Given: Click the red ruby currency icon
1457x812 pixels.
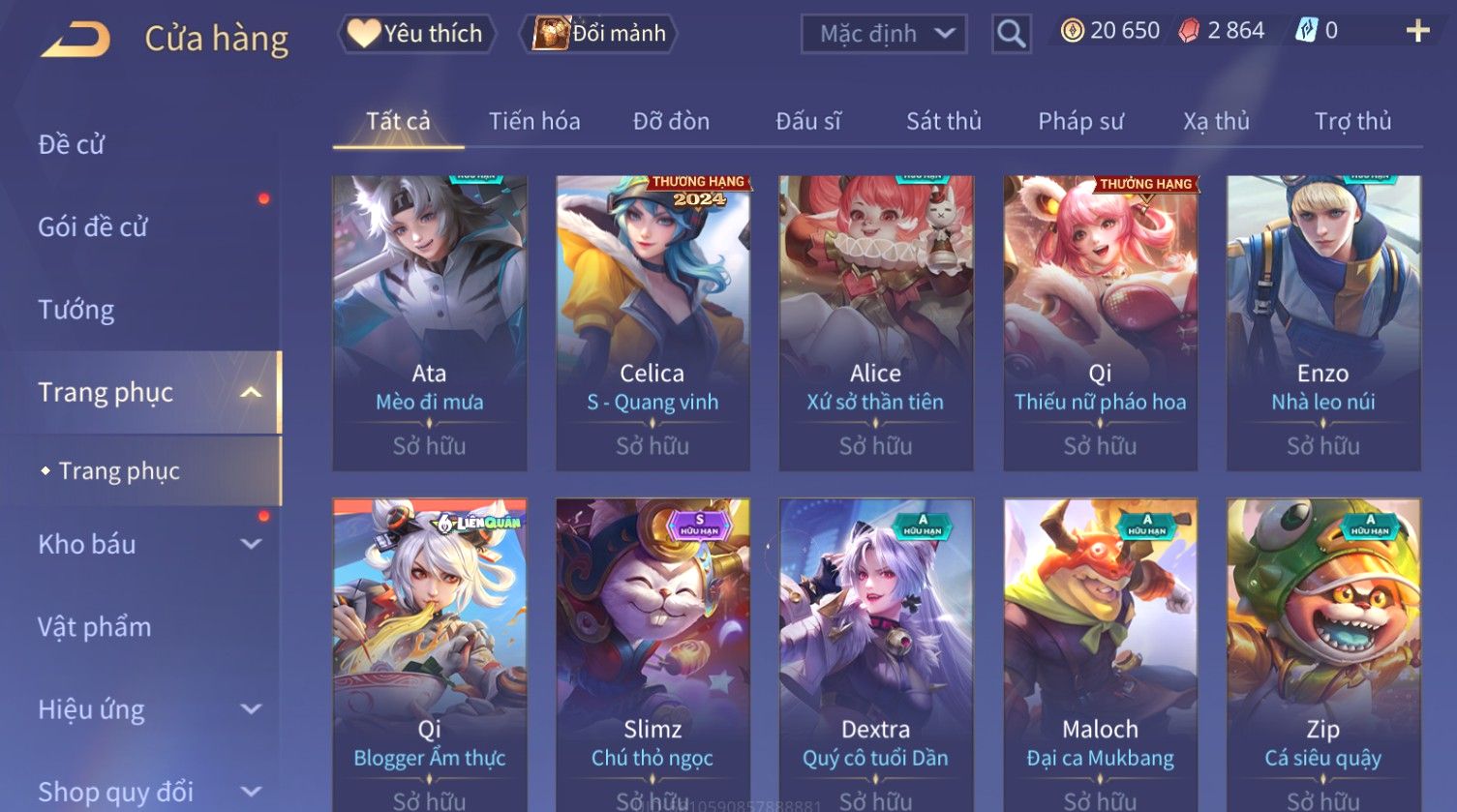Looking at the screenshot, I should tap(1188, 31).
